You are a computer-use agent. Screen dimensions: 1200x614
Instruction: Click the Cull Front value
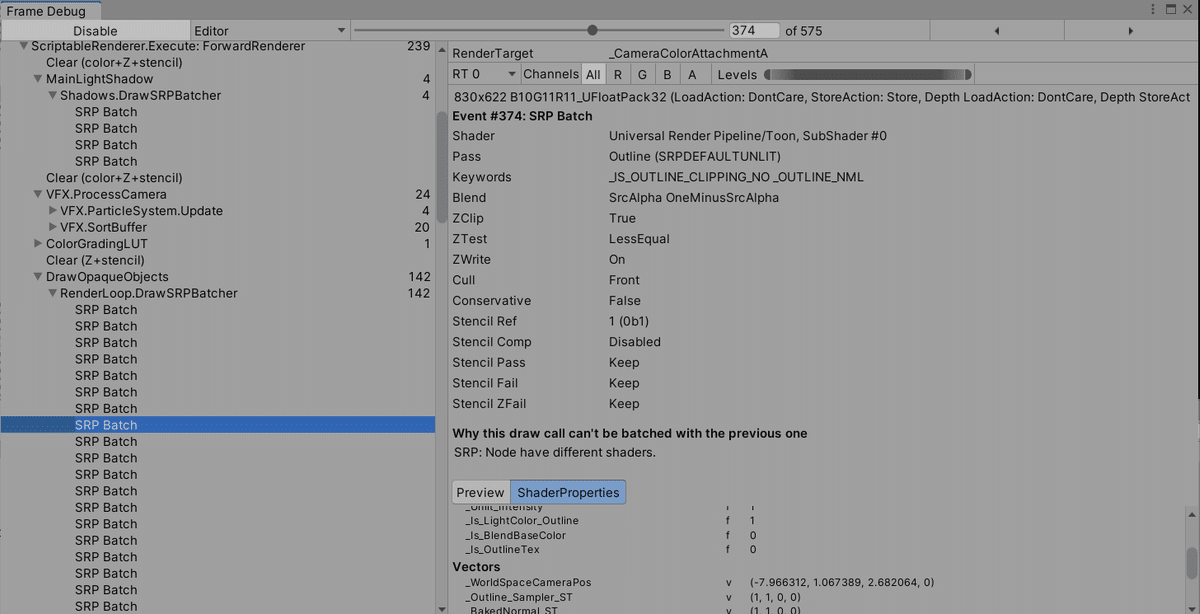pyautogui.click(x=624, y=280)
